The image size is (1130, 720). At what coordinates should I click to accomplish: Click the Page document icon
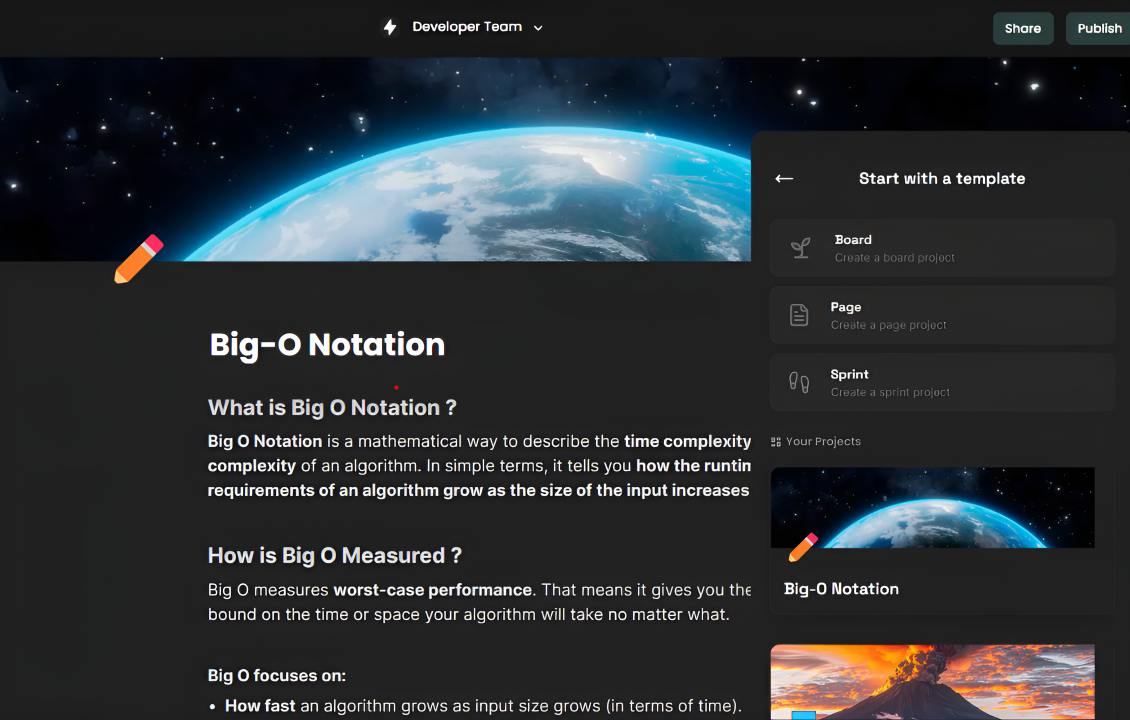click(798, 315)
